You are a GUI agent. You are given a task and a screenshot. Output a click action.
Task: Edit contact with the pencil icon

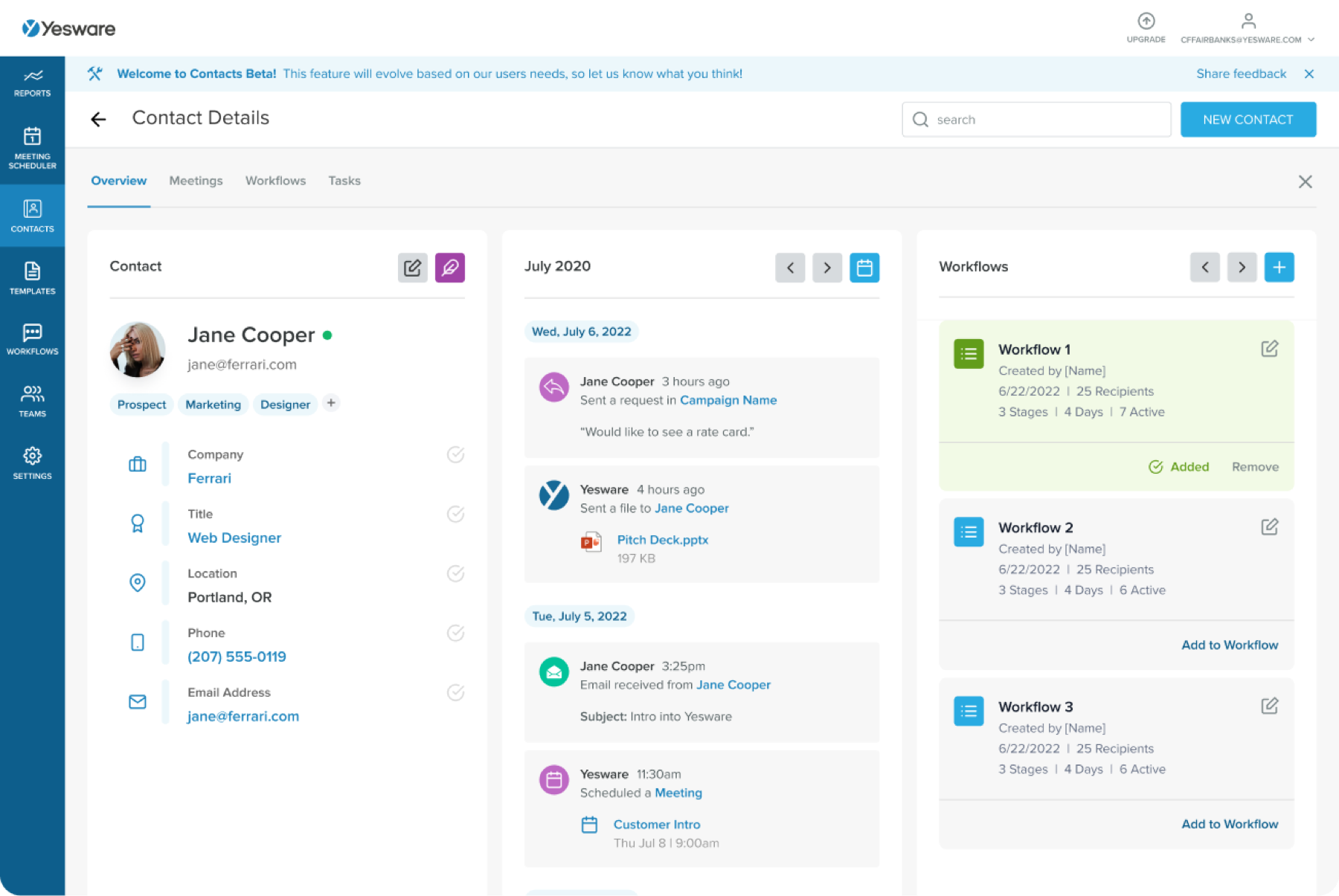coord(413,268)
